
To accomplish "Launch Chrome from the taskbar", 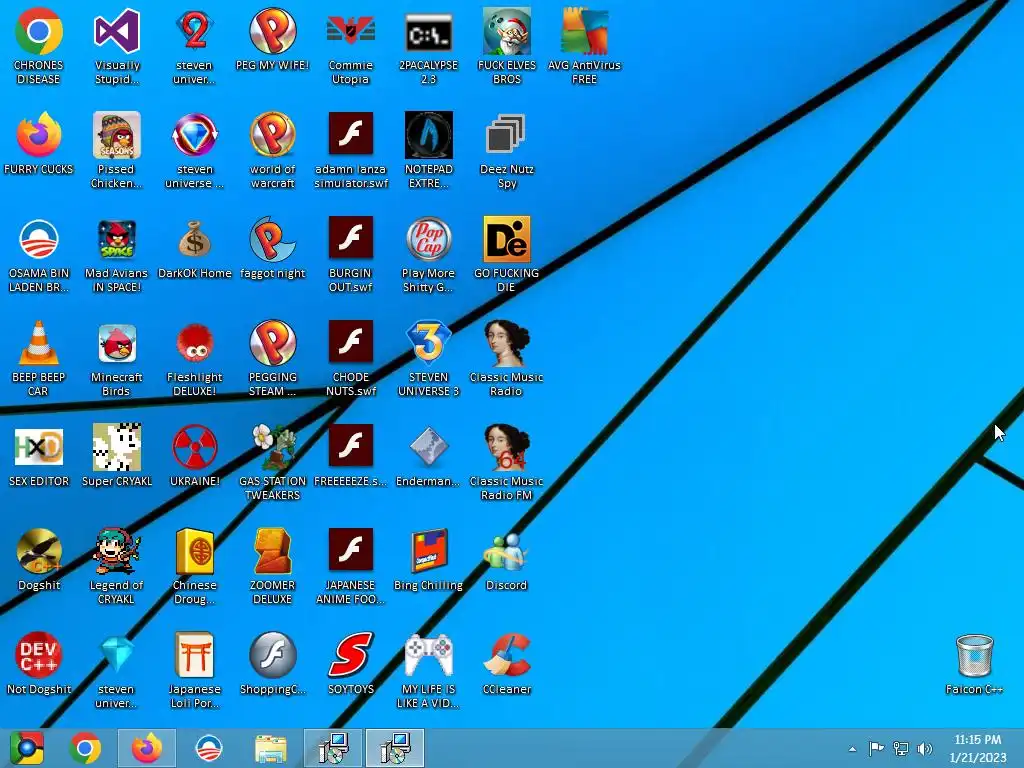I will pyautogui.click(x=86, y=748).
